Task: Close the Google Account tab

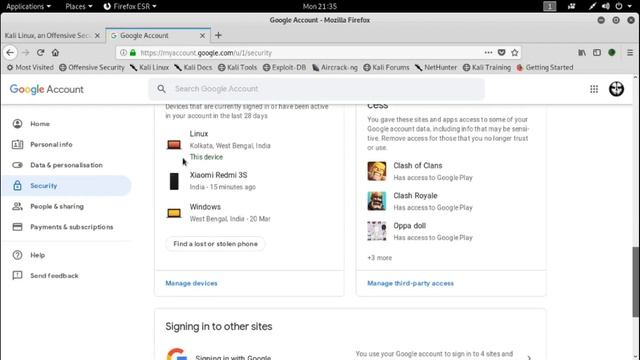Action: pos(202,36)
